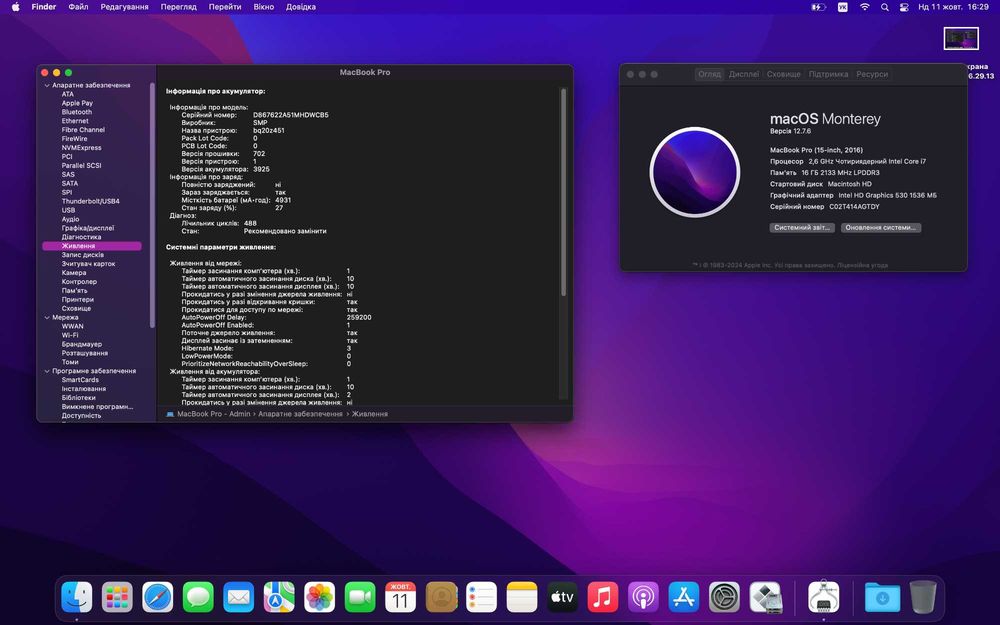
Task: Open Reminders from the Dock
Action: [482, 598]
